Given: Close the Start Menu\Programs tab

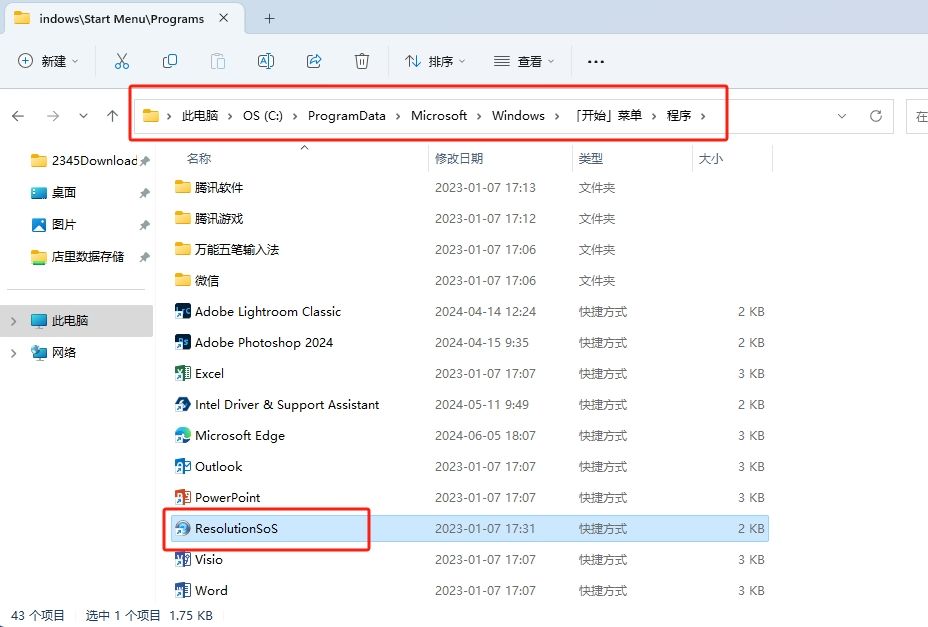Looking at the screenshot, I should pyautogui.click(x=224, y=18).
